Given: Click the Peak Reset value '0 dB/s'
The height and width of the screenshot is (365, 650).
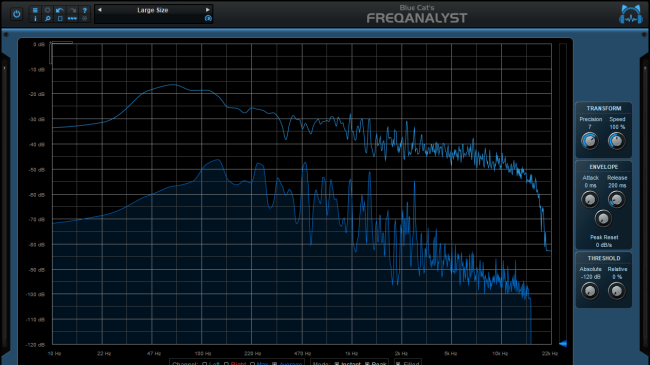Looking at the screenshot, I should (604, 245).
